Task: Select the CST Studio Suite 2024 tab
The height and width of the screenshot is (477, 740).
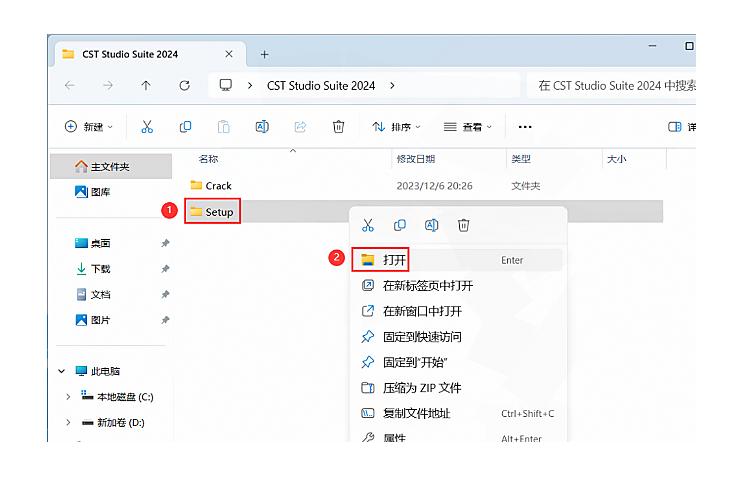Action: coord(148,54)
